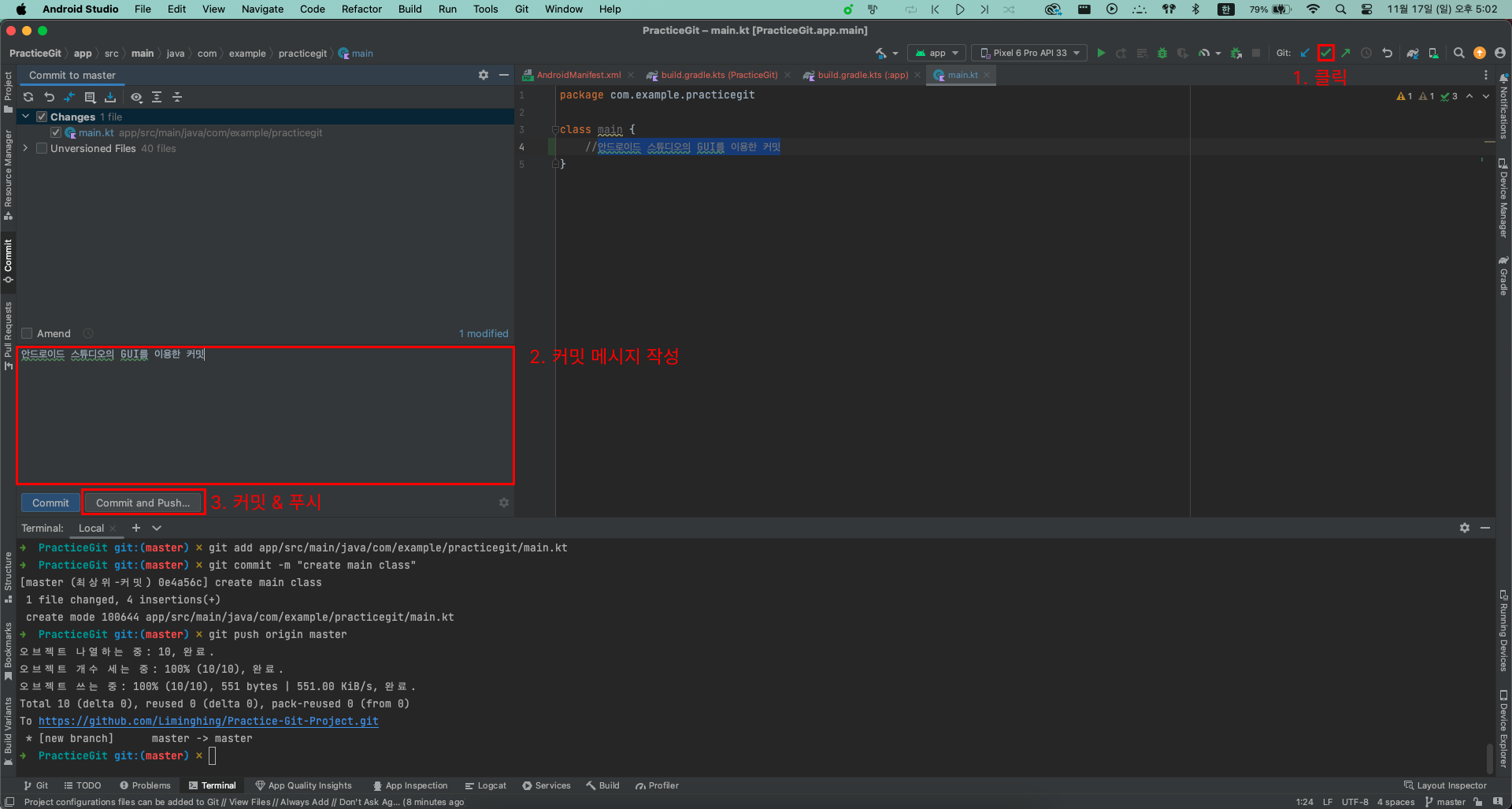Open the Device Manager toolbar icon
Viewport: 1512px width, 809px height.
pos(1433,53)
